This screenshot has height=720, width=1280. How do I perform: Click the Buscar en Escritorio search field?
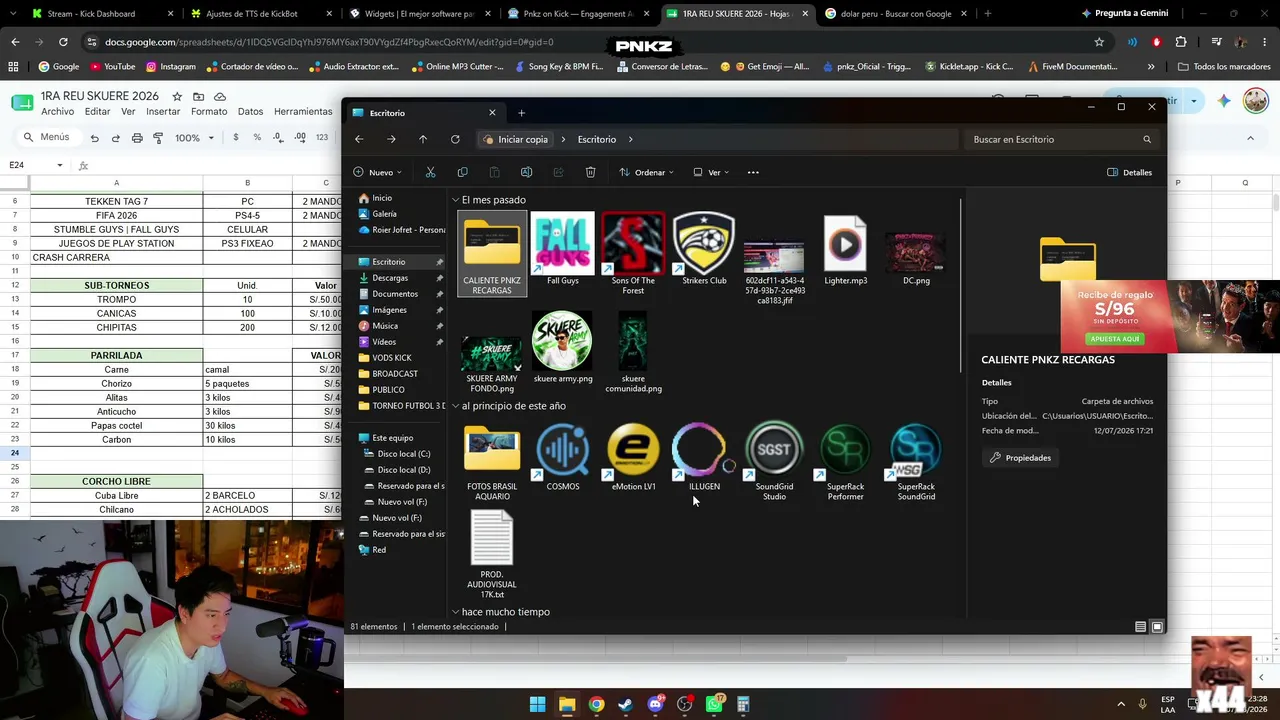point(1063,139)
